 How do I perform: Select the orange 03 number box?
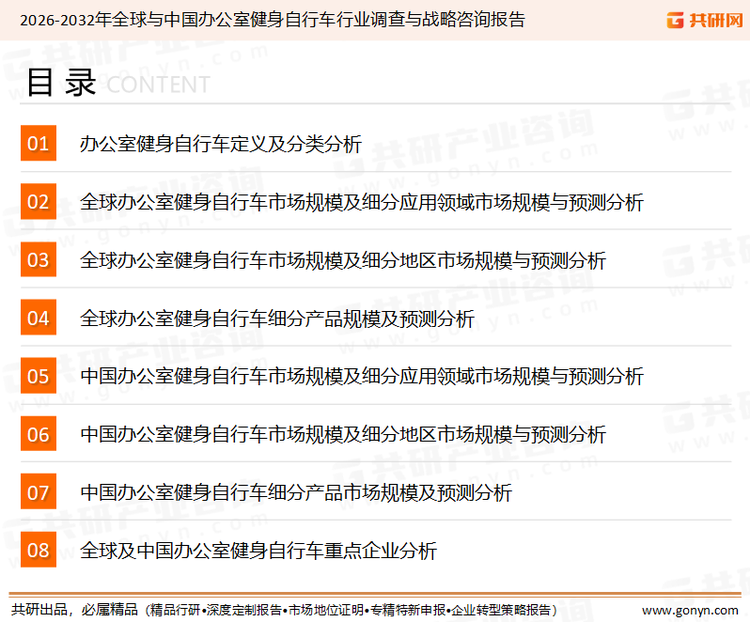38,259
